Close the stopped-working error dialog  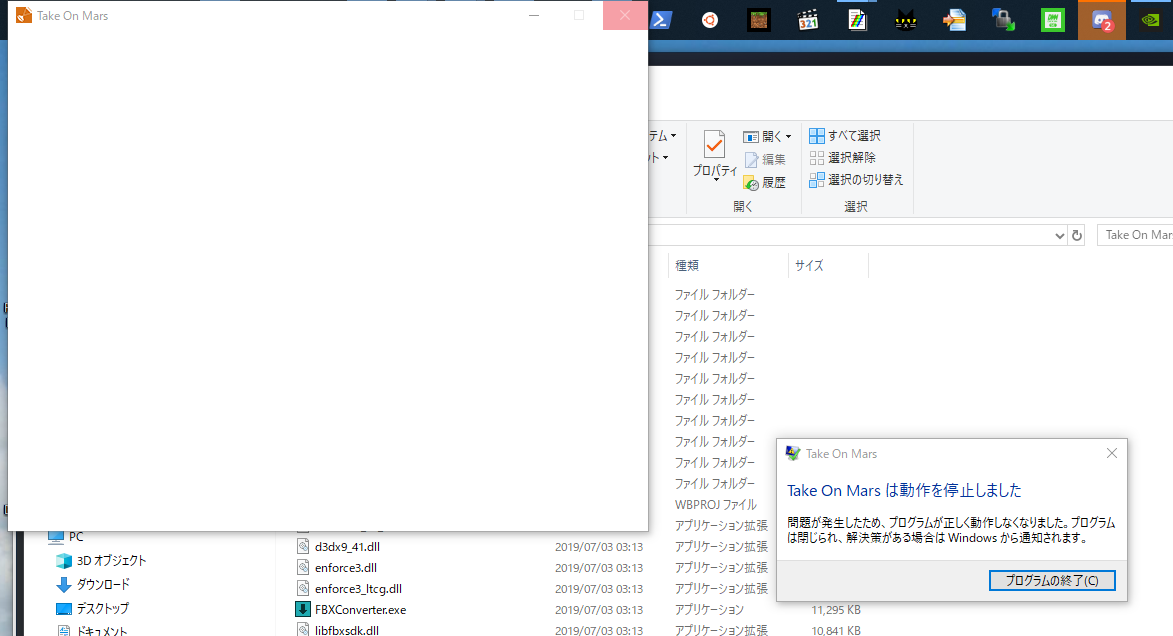click(1112, 453)
